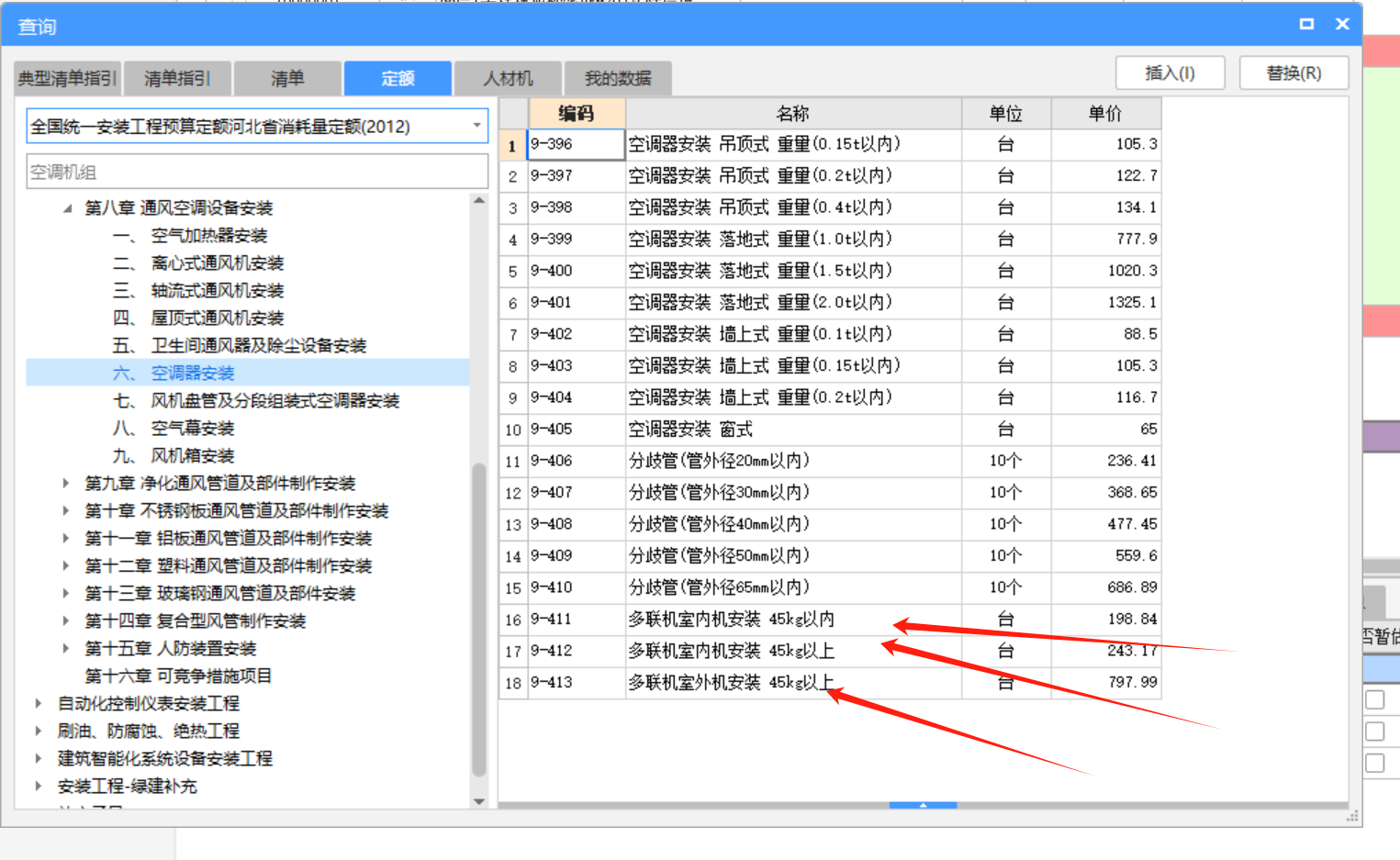Select row 空调器安装 墙上式 重量(0.1t以内)
The width and height of the screenshot is (1400, 860).
(x=830, y=334)
